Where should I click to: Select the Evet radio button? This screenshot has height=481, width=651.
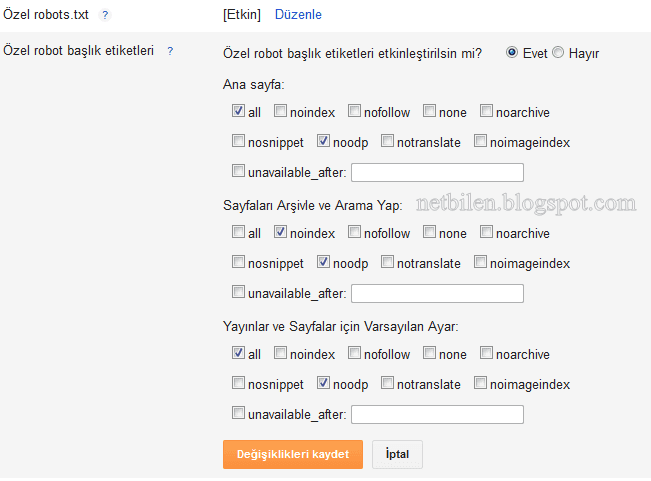(512, 52)
